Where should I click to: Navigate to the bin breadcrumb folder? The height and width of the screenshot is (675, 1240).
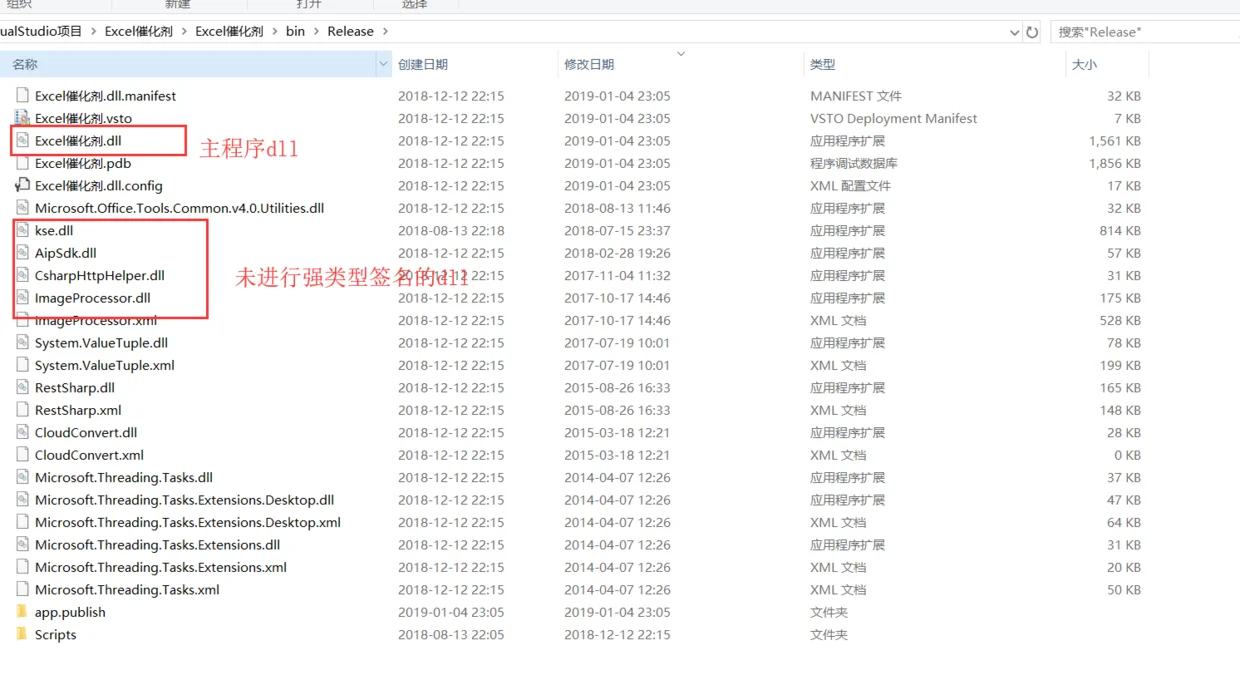(x=295, y=31)
